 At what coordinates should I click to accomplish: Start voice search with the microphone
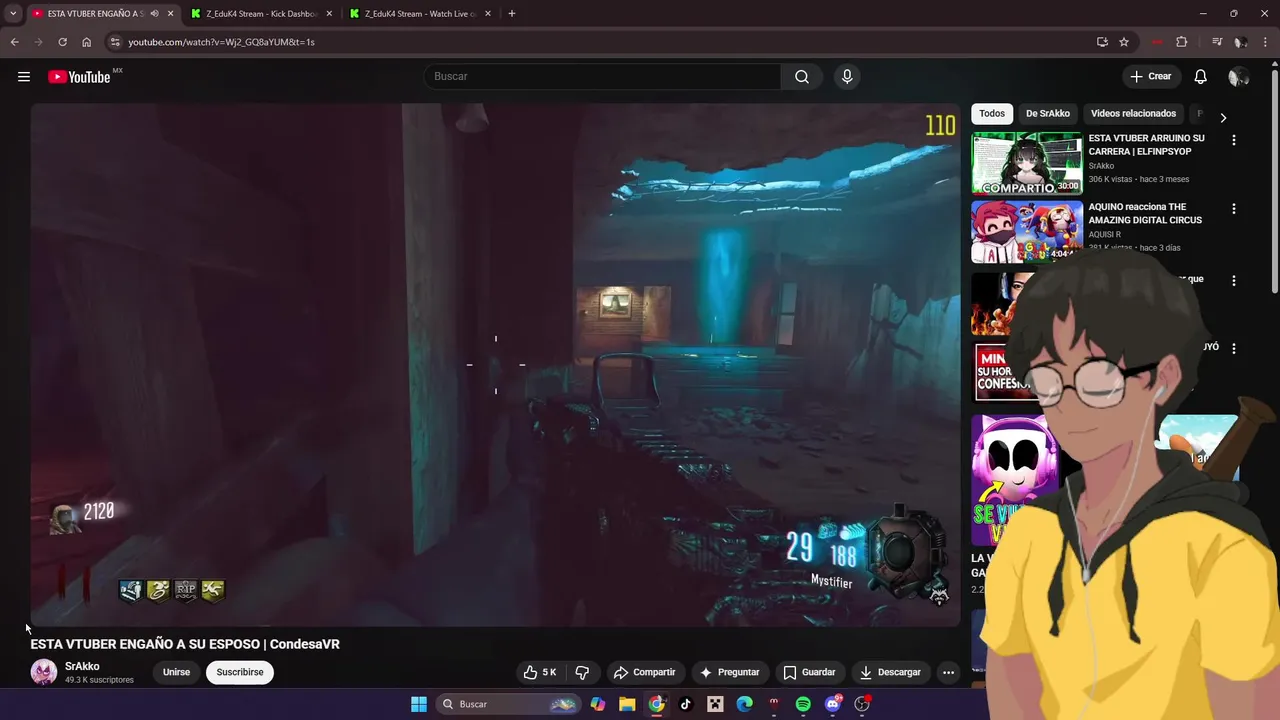(x=847, y=77)
